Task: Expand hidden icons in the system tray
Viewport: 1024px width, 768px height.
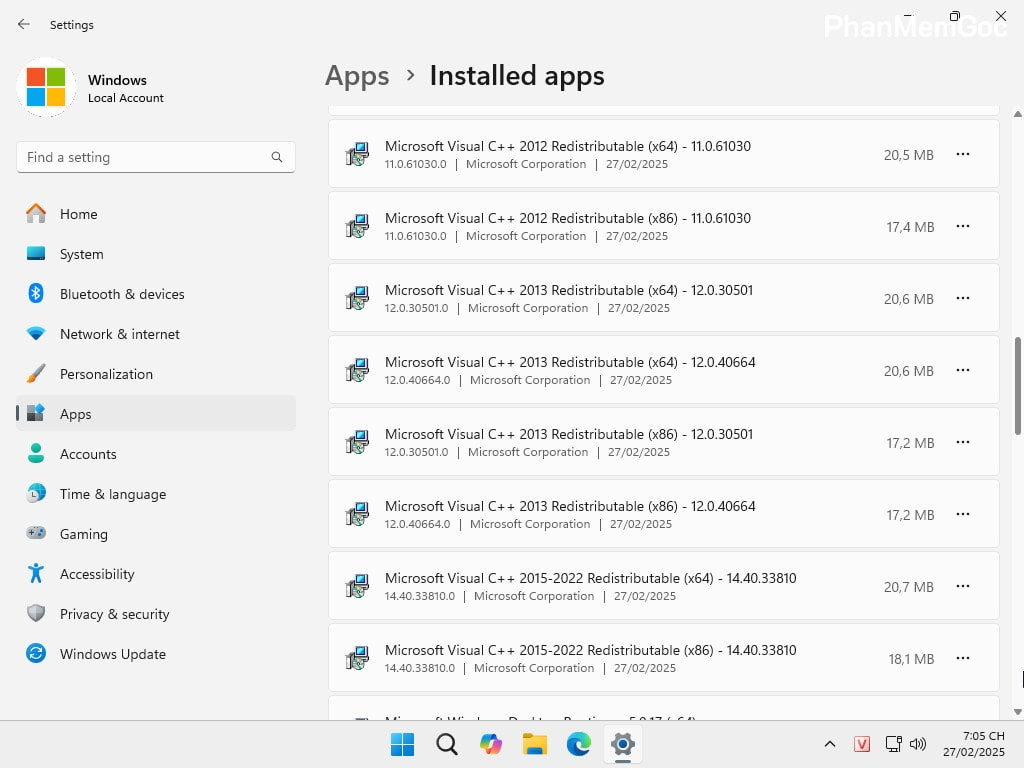Action: click(830, 744)
